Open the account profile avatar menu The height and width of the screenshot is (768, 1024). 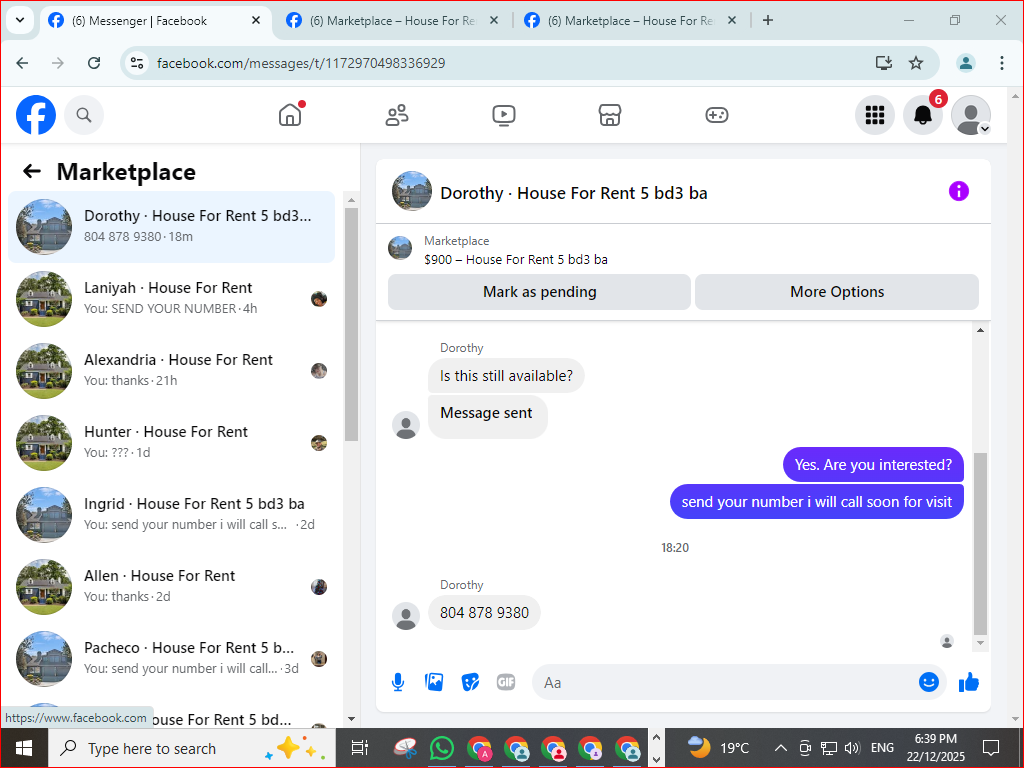coord(970,115)
